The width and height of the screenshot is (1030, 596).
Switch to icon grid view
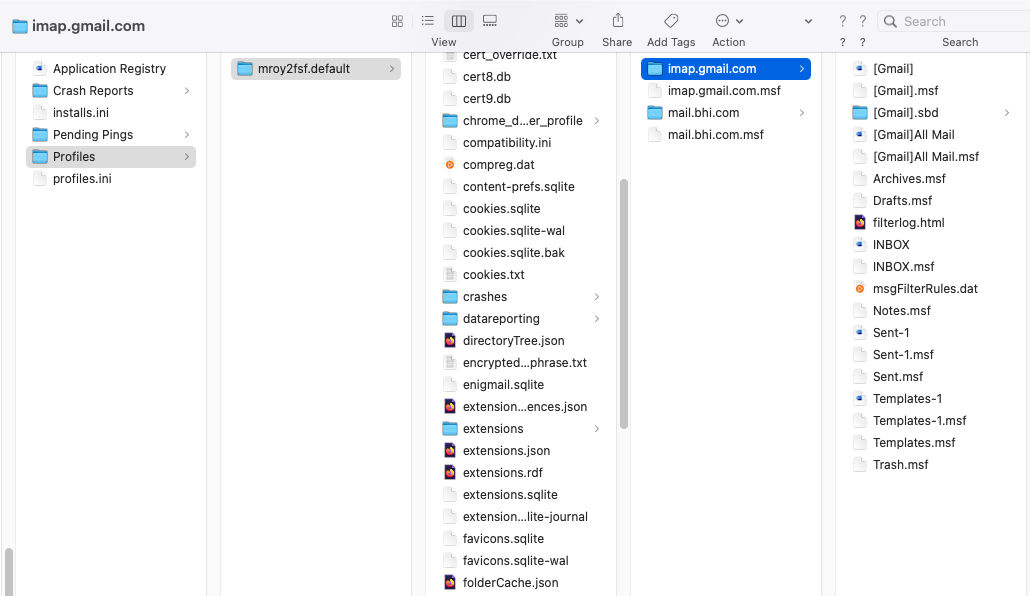click(x=397, y=21)
